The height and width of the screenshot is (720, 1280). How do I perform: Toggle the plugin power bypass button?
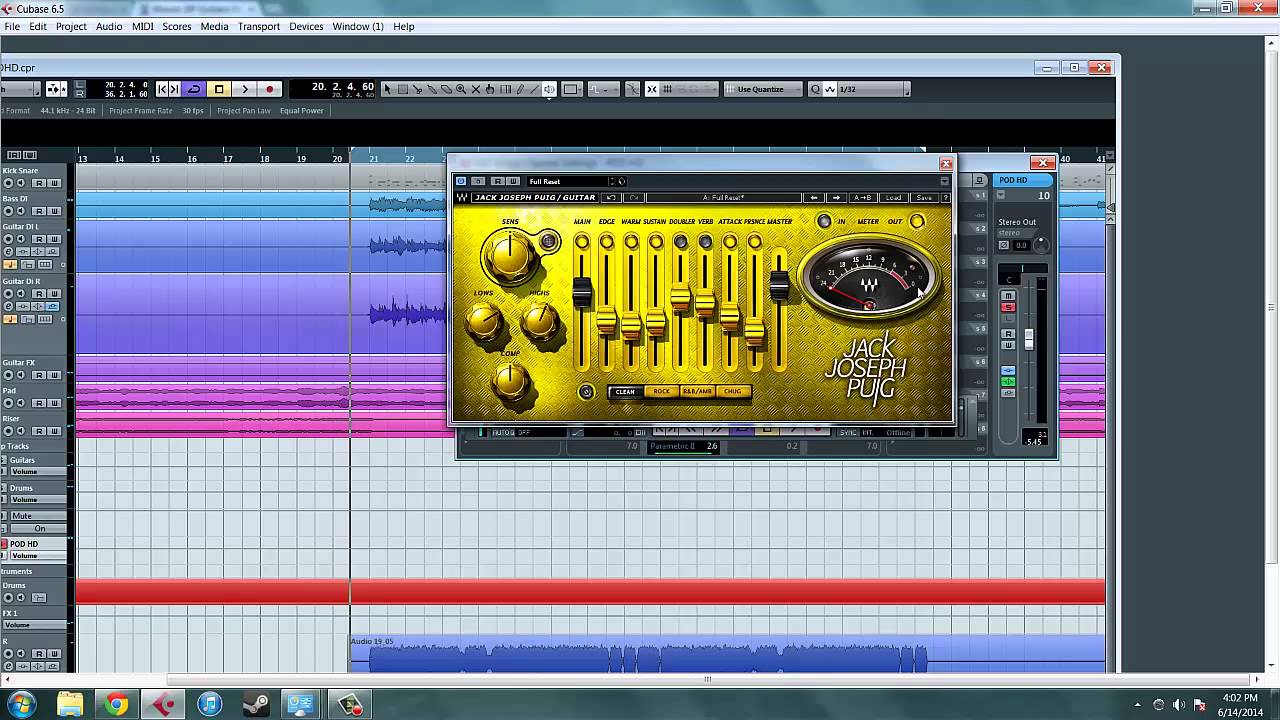(461, 181)
